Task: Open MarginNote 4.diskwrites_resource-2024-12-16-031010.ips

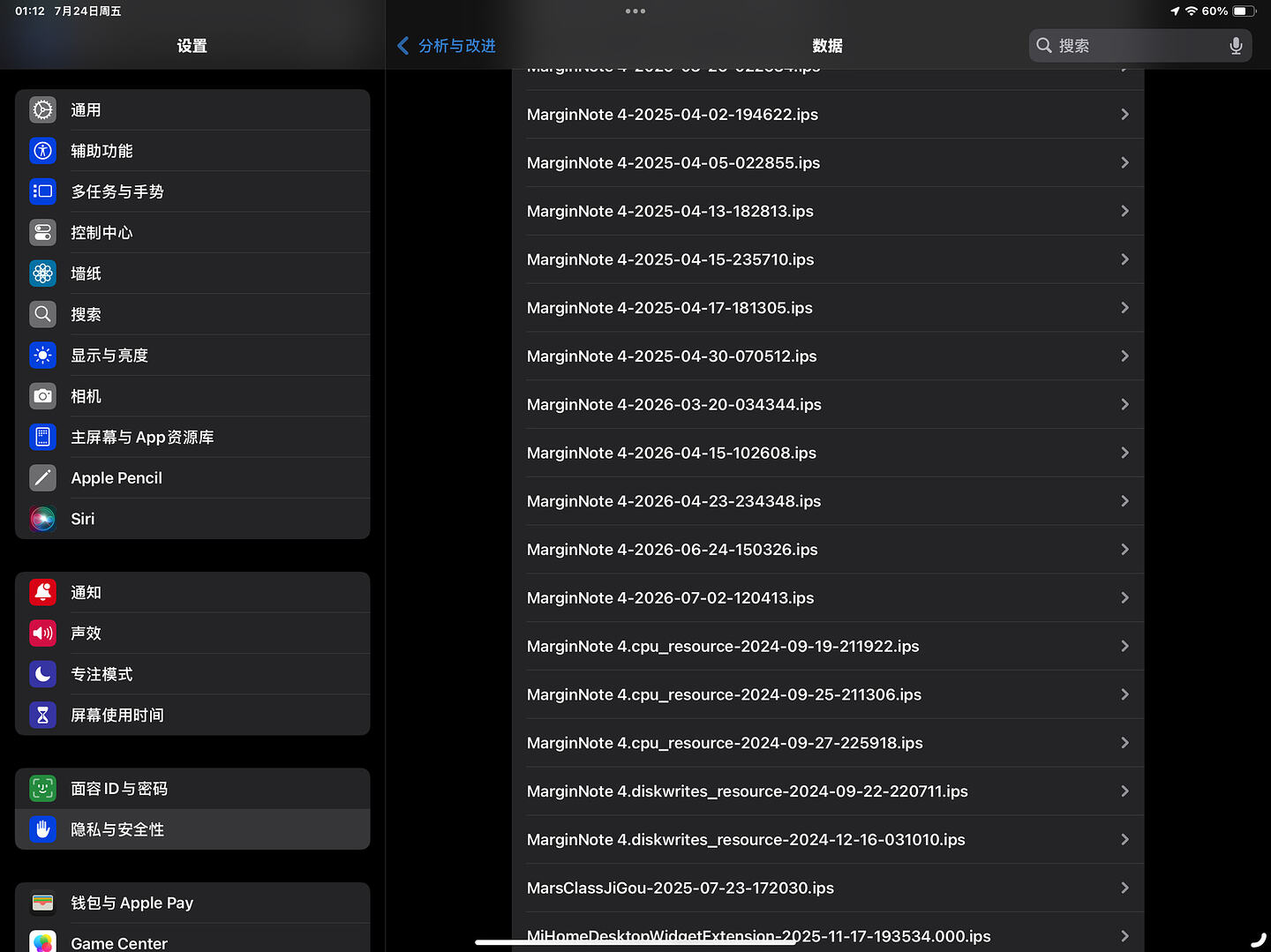Action: [x=828, y=840]
